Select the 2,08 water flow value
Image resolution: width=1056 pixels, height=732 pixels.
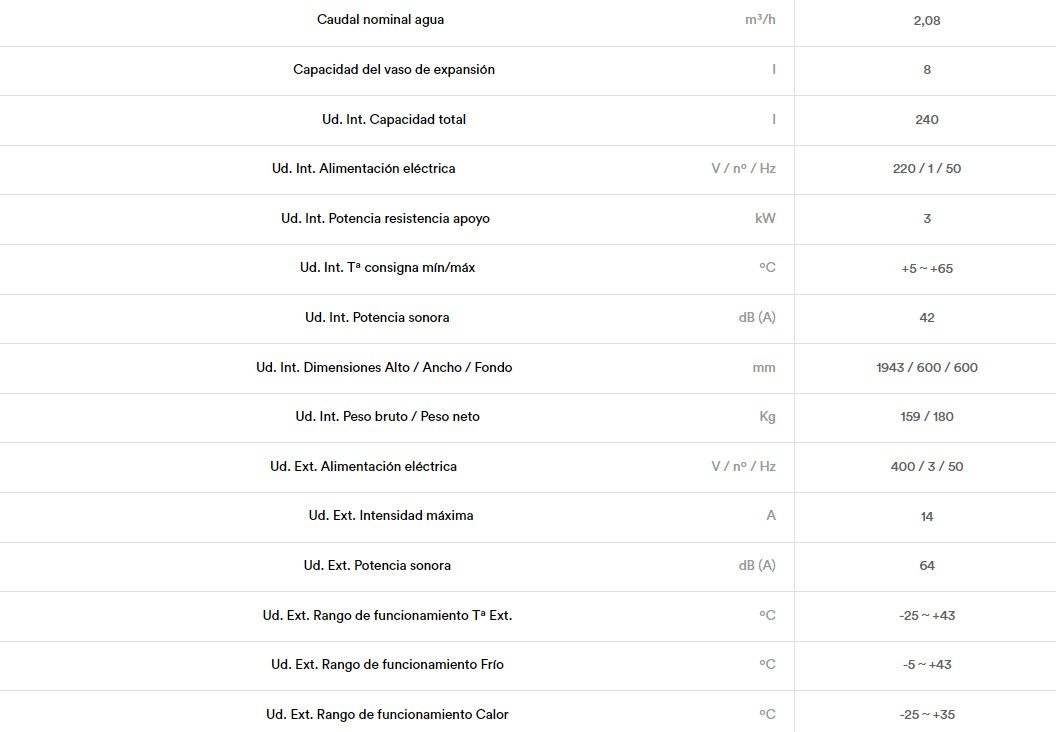coord(927,20)
